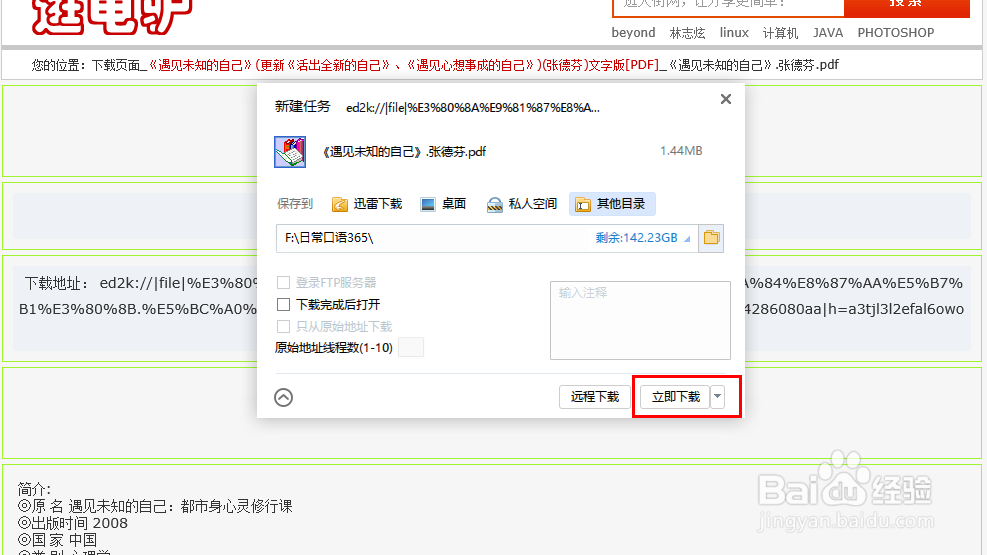Viewport: 987px width, 555px height.
Task: Click the 其他目录 folder icon
Action: pyautogui.click(x=583, y=205)
